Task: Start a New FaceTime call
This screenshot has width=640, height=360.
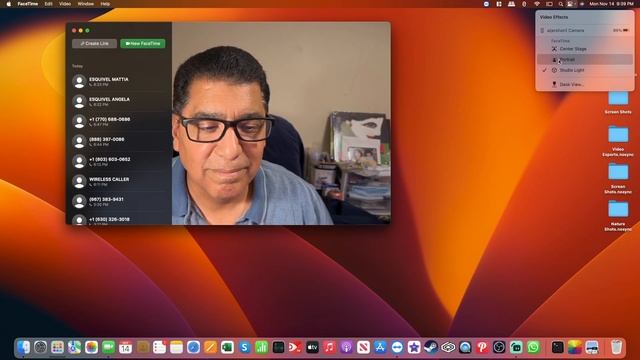Action: pos(143,43)
